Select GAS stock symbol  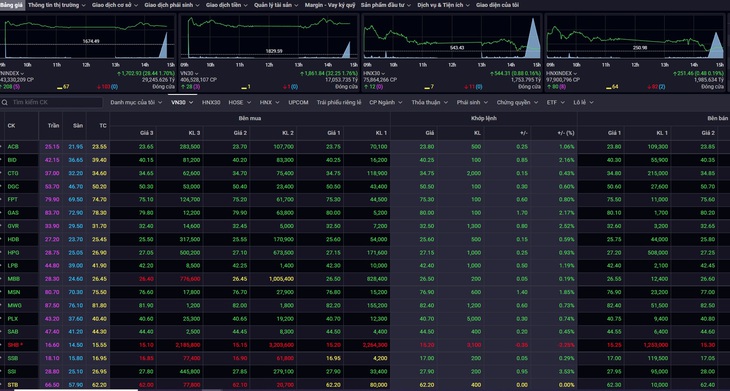coord(13,213)
